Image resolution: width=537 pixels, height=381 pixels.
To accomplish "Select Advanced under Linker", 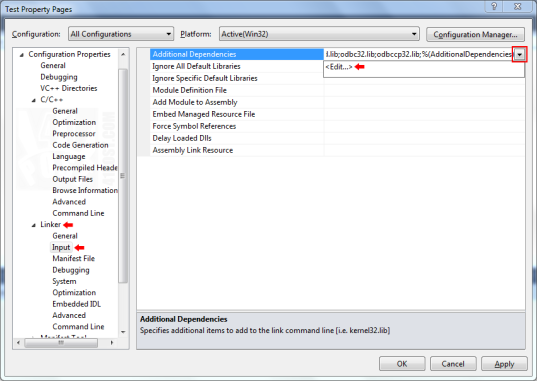I will click(69, 315).
